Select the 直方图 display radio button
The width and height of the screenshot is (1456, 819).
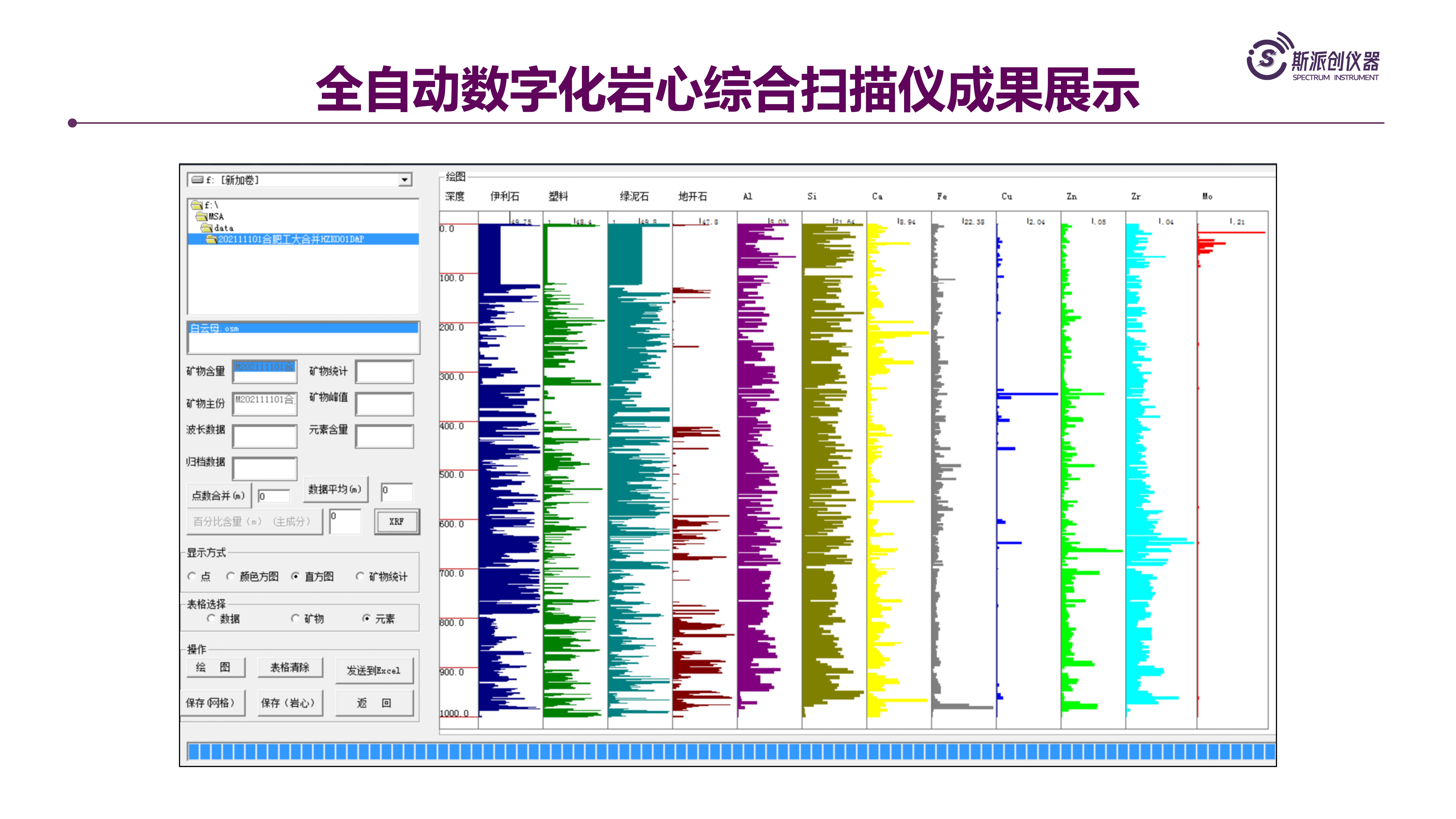tap(296, 577)
